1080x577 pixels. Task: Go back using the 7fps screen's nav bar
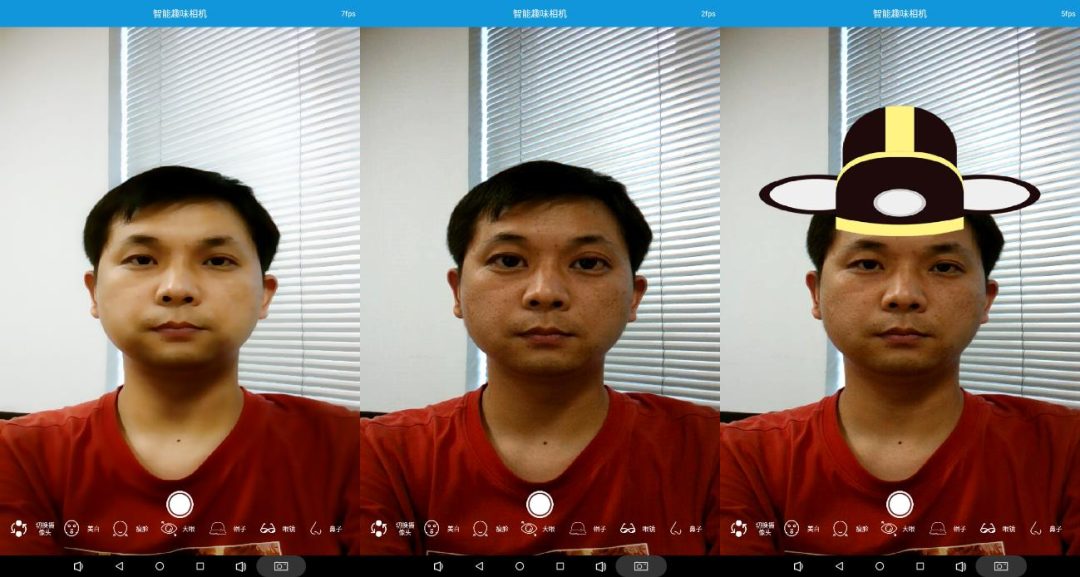(118, 566)
